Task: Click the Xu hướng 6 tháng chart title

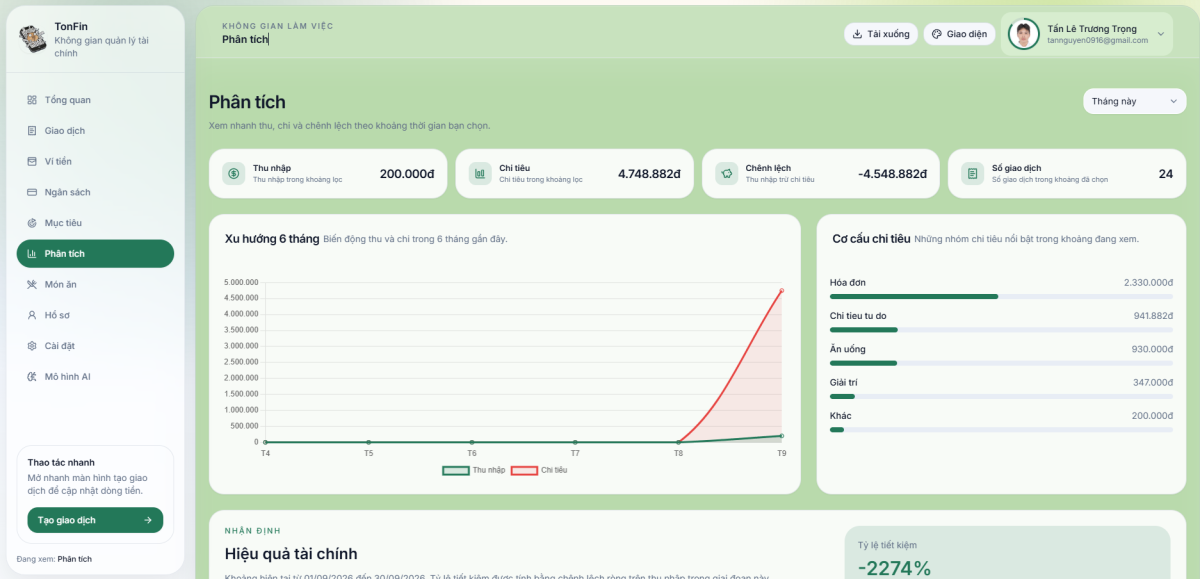Action: coord(272,239)
